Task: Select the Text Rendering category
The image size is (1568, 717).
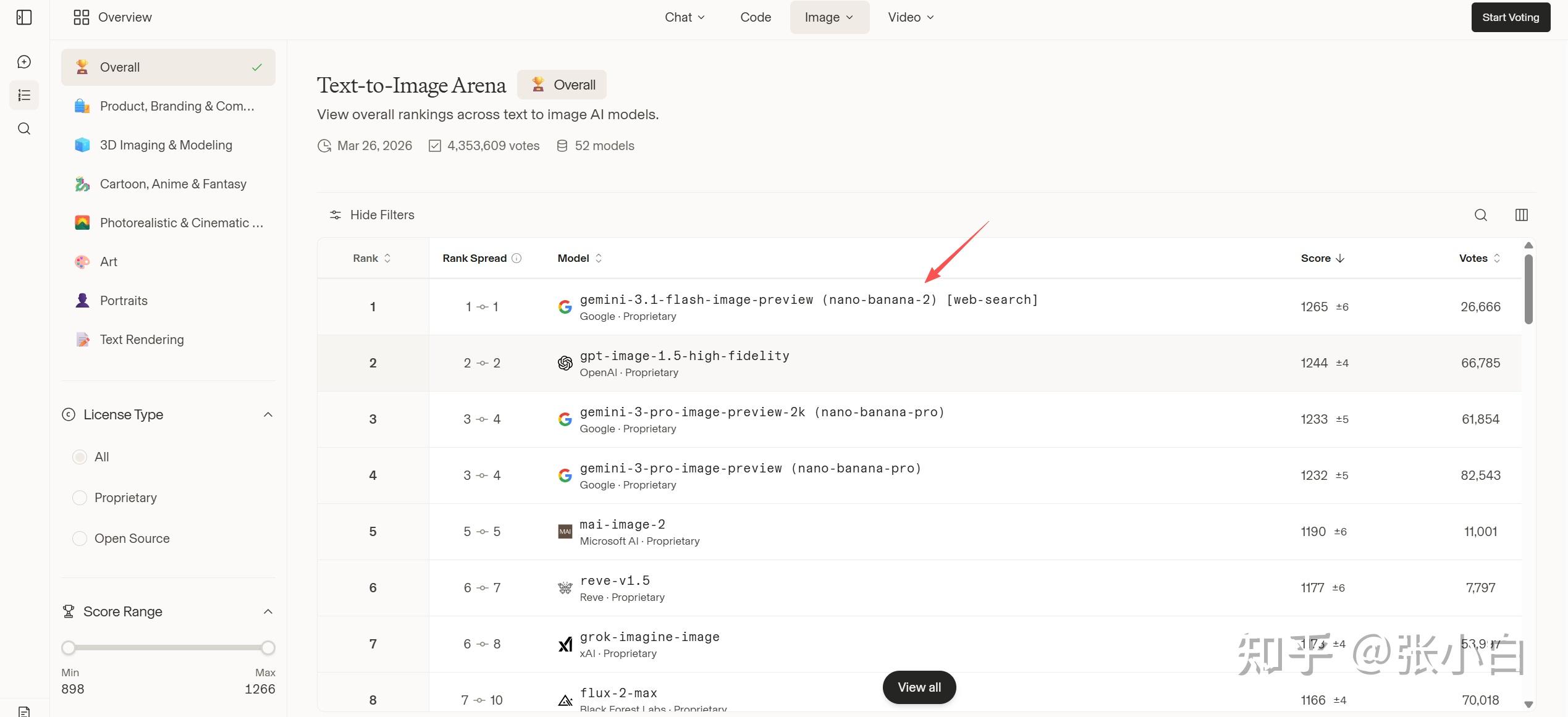Action: 141,340
